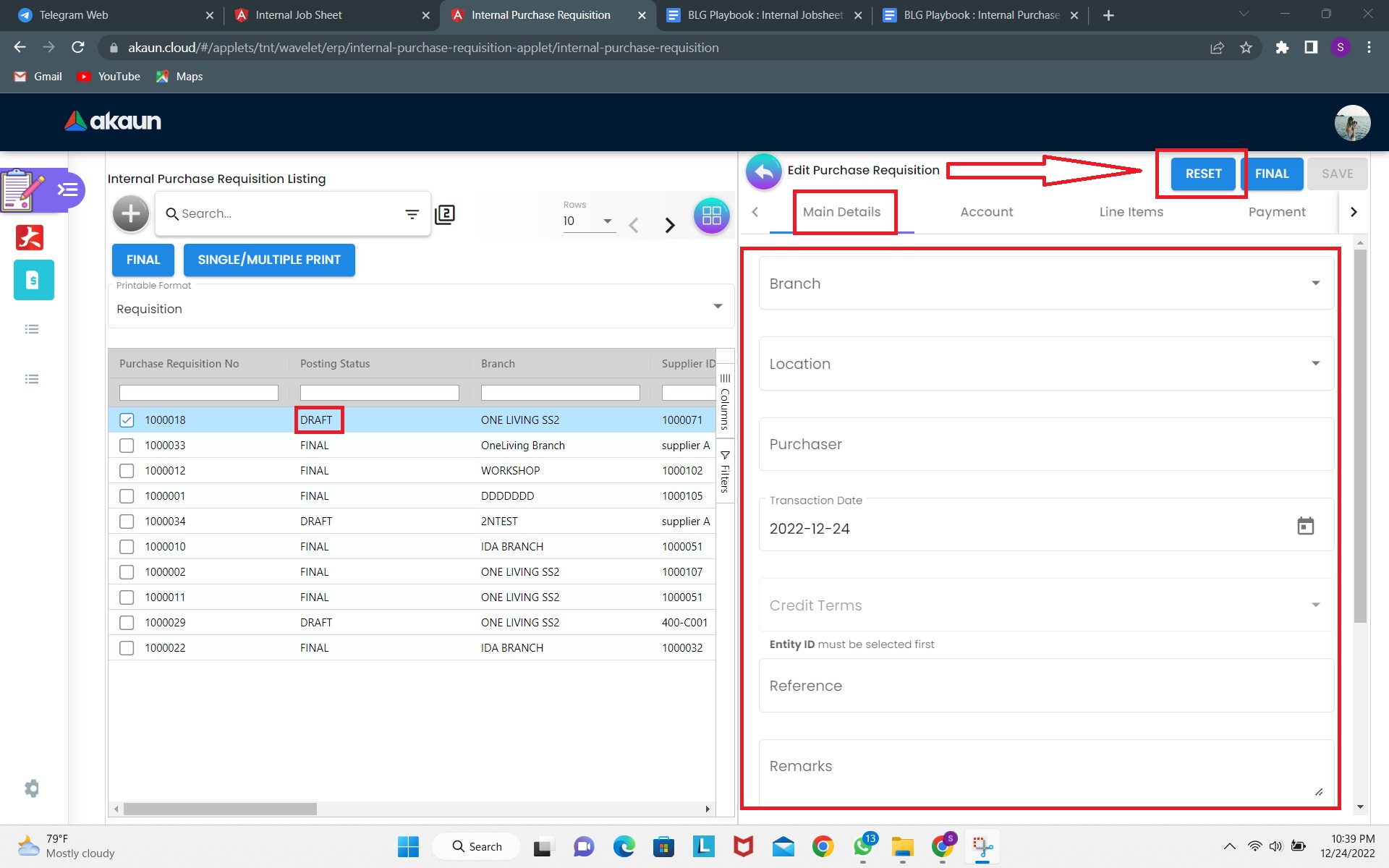This screenshot has width=1389, height=868.
Task: Uncheck the requisition 1000018 checkbox
Action: click(x=127, y=420)
